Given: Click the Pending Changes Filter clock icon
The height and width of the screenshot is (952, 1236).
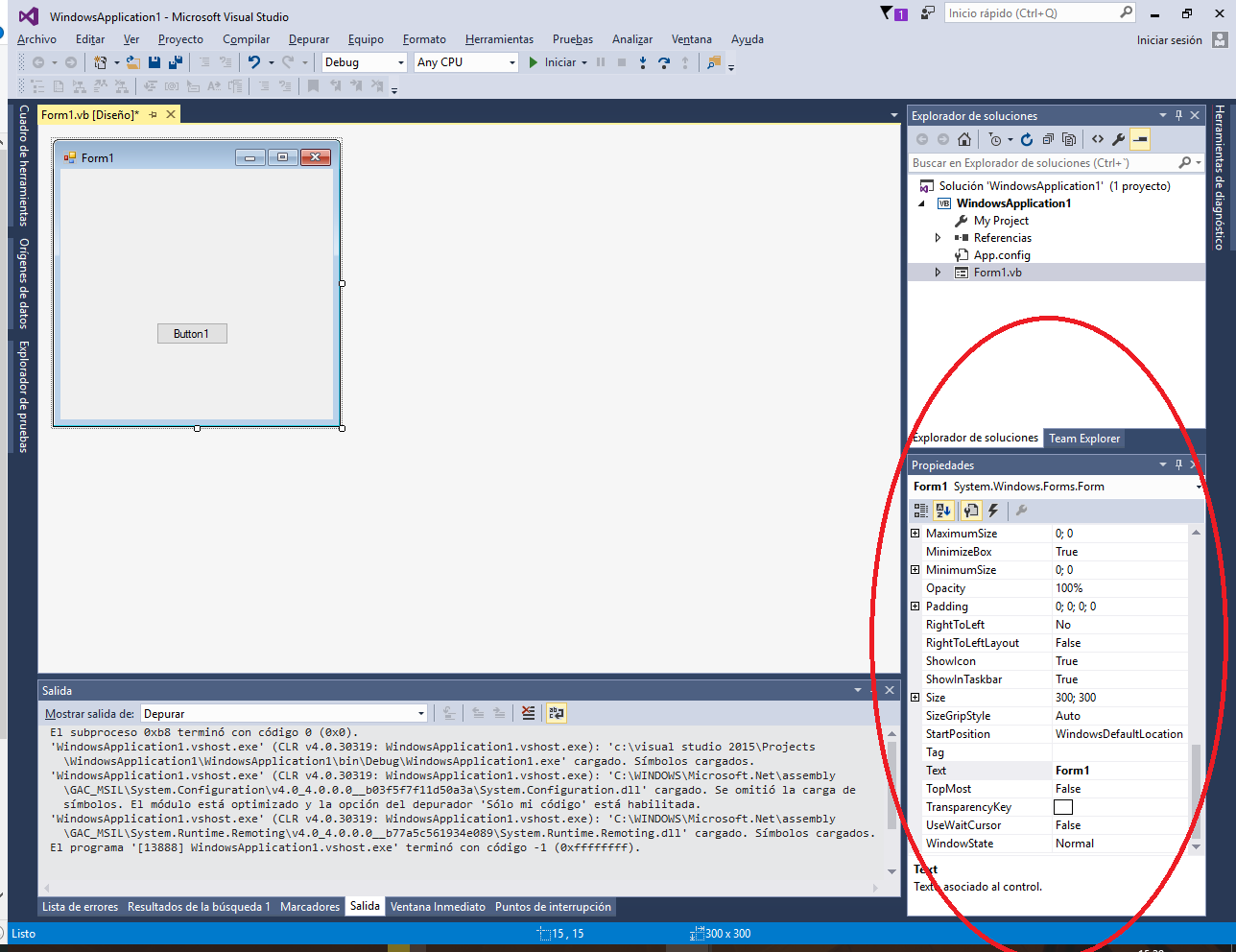Looking at the screenshot, I should click(995, 139).
